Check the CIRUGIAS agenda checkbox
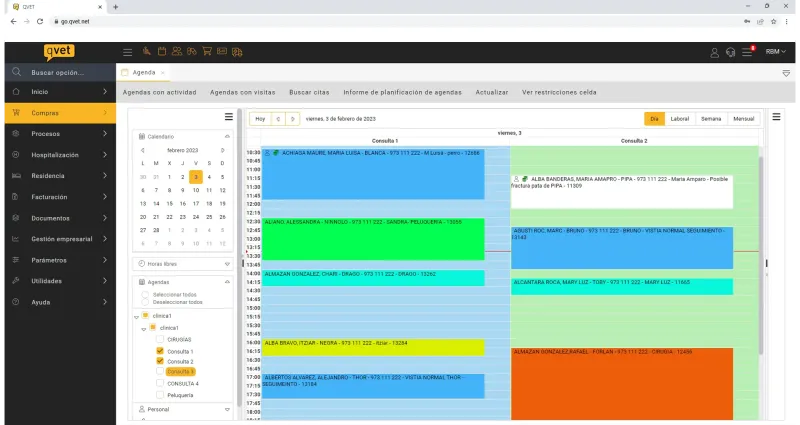This screenshot has width=800, height=425. tap(160, 339)
